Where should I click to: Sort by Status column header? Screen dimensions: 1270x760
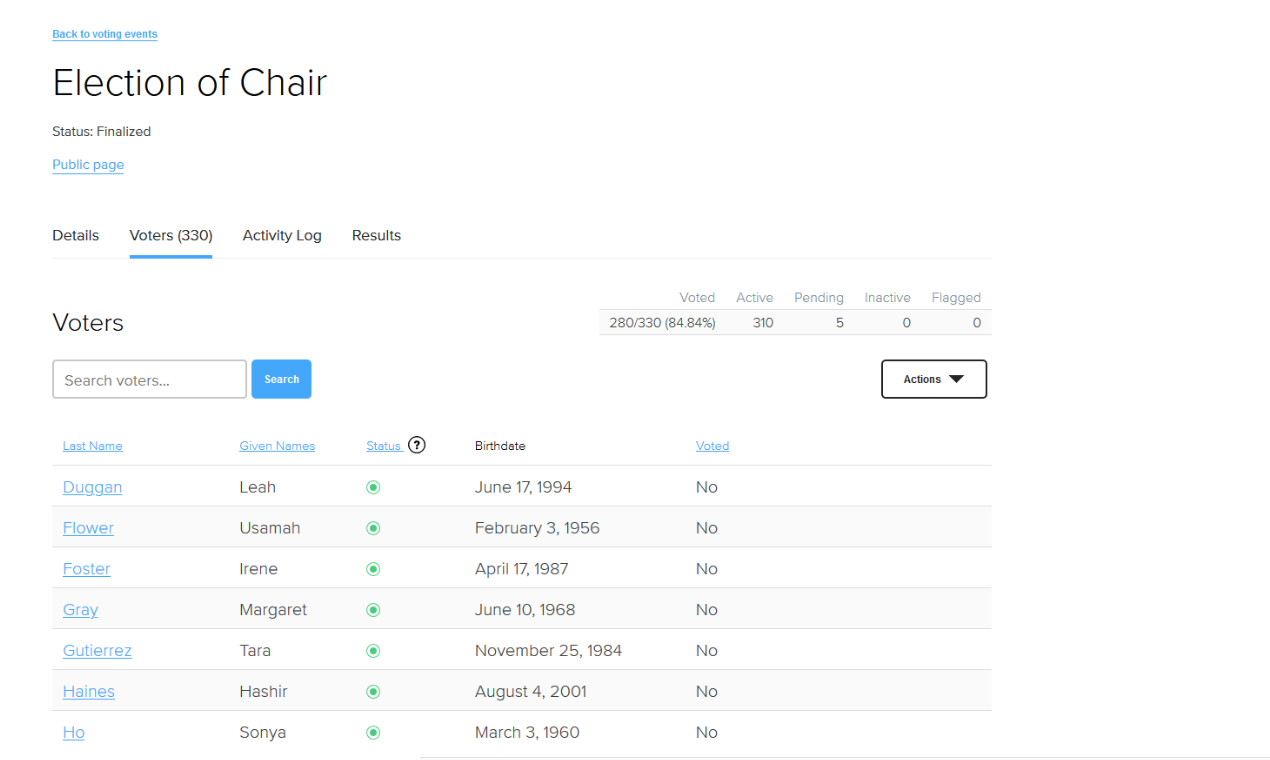[x=384, y=446]
